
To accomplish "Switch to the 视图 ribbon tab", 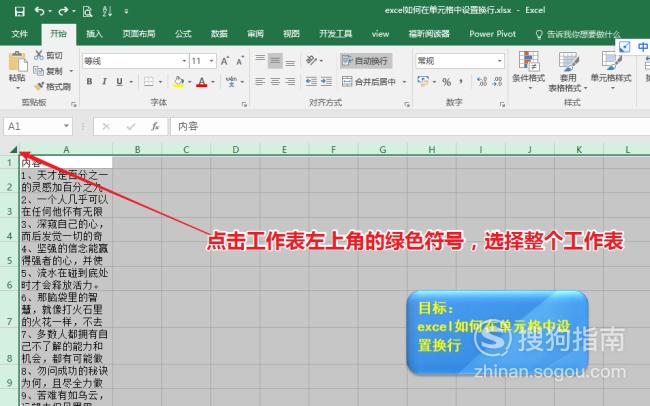I will [x=291, y=34].
